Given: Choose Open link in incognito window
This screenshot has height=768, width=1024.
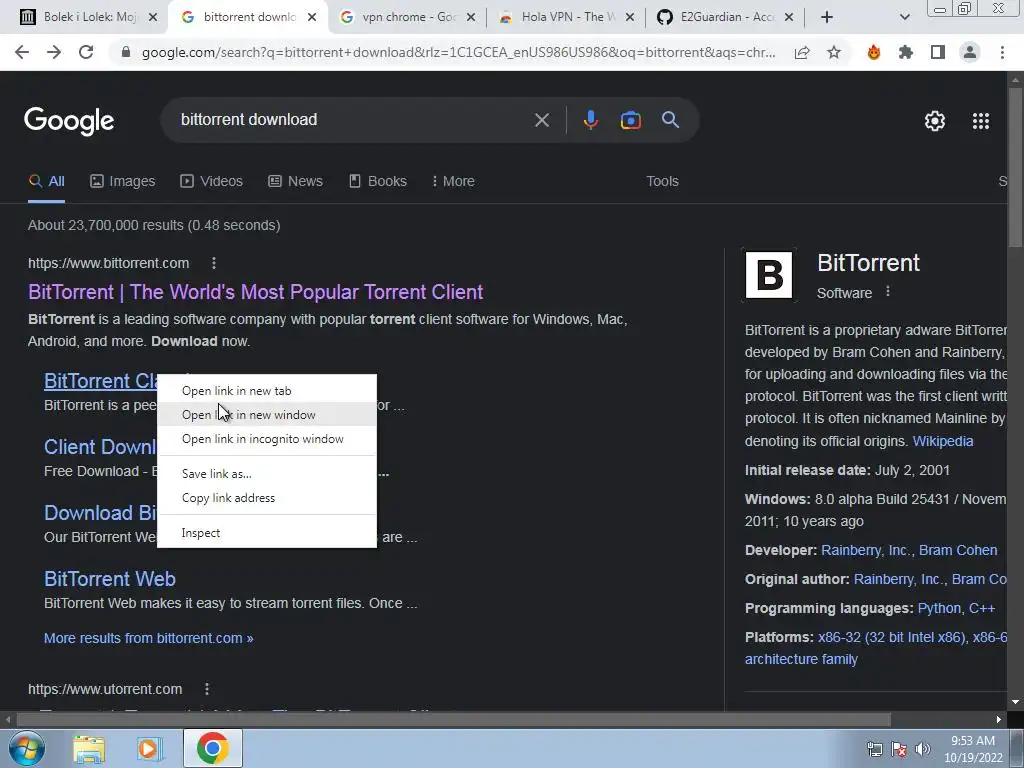Looking at the screenshot, I should pyautogui.click(x=267, y=439).
